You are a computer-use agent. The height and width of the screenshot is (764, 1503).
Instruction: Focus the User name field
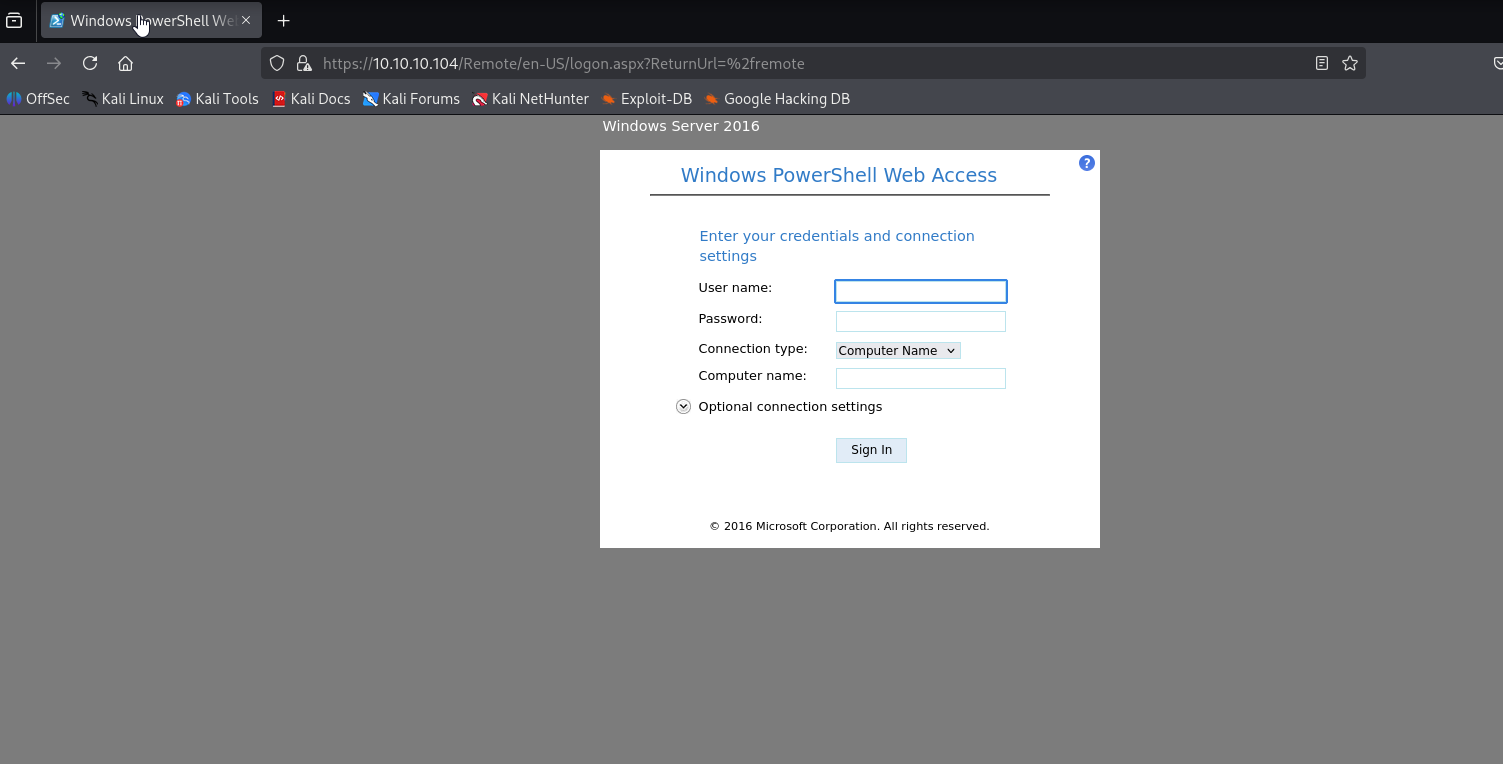921,291
